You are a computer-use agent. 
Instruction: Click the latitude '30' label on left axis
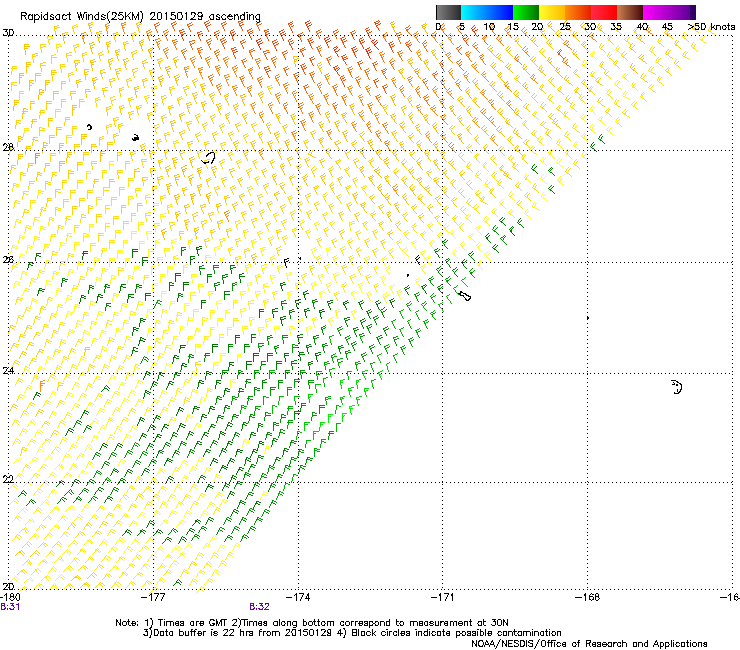[8, 33]
